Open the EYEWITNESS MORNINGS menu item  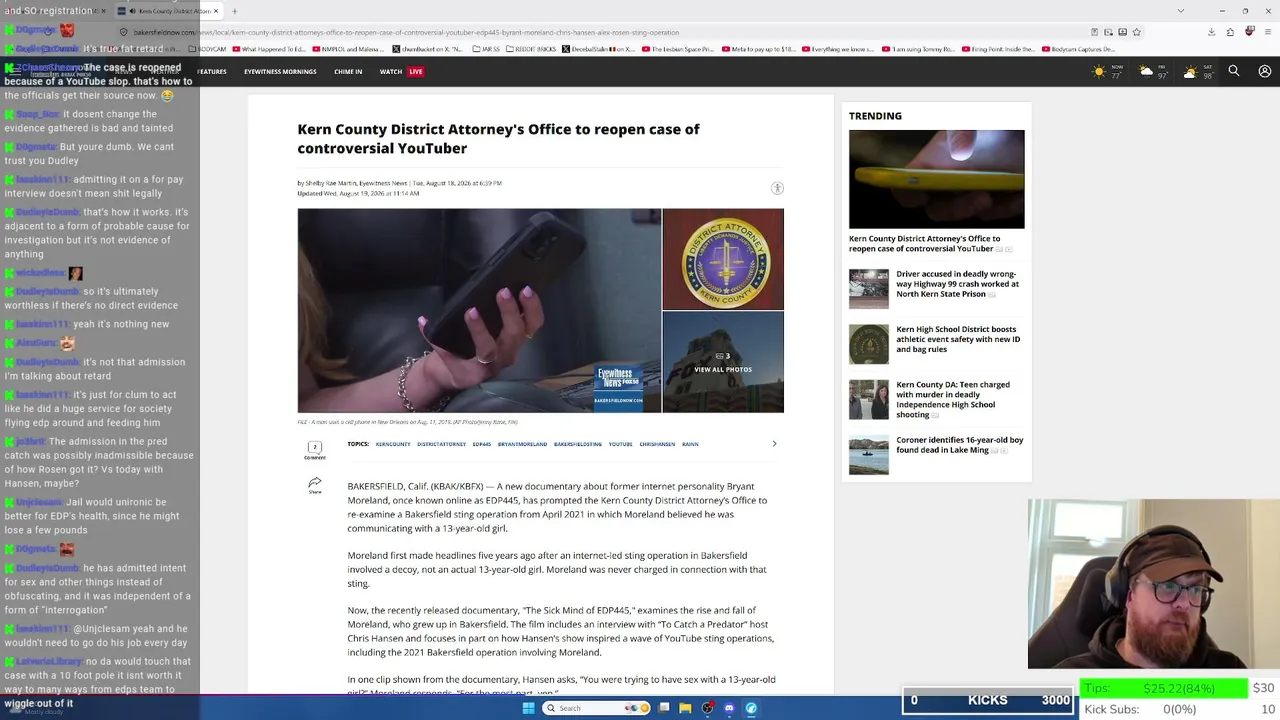point(280,72)
